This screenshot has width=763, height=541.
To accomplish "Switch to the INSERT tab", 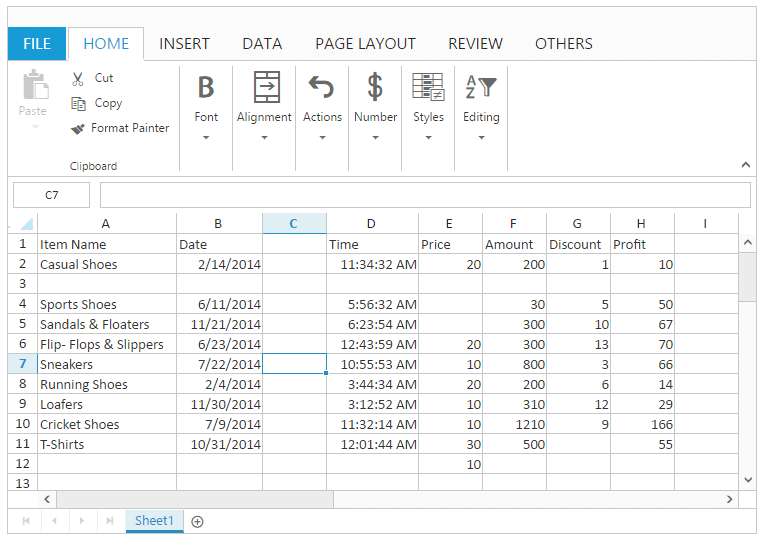I will pyautogui.click(x=184, y=44).
